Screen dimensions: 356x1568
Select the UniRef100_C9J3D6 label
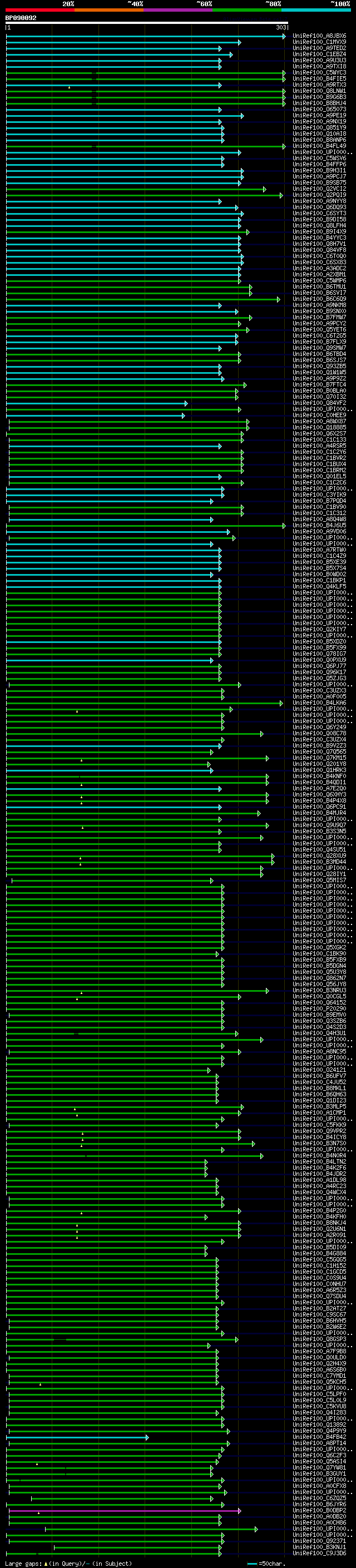pyautogui.click(x=319, y=1553)
